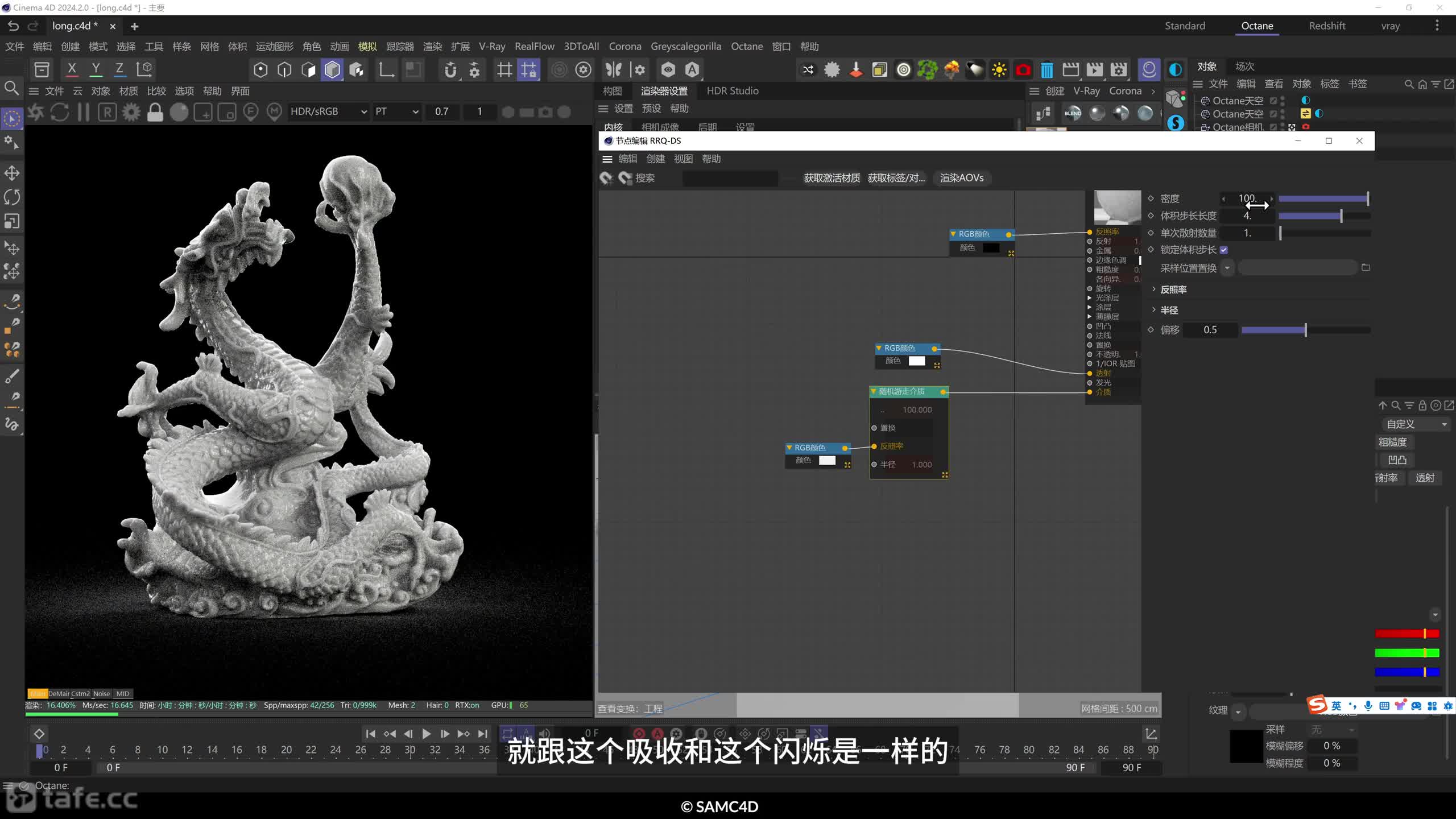Click 渲染AOVs button in node editor
Viewport: 1456px width, 819px height.
tap(961, 178)
